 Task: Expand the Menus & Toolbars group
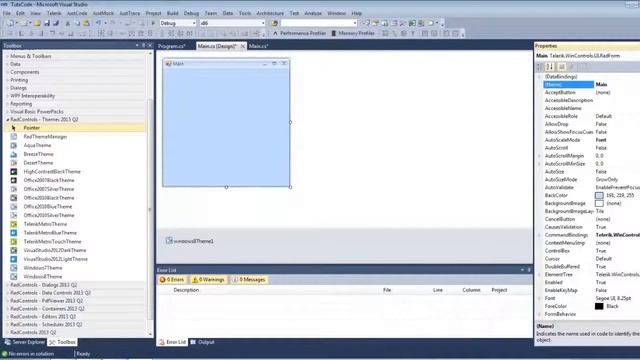tap(7, 56)
